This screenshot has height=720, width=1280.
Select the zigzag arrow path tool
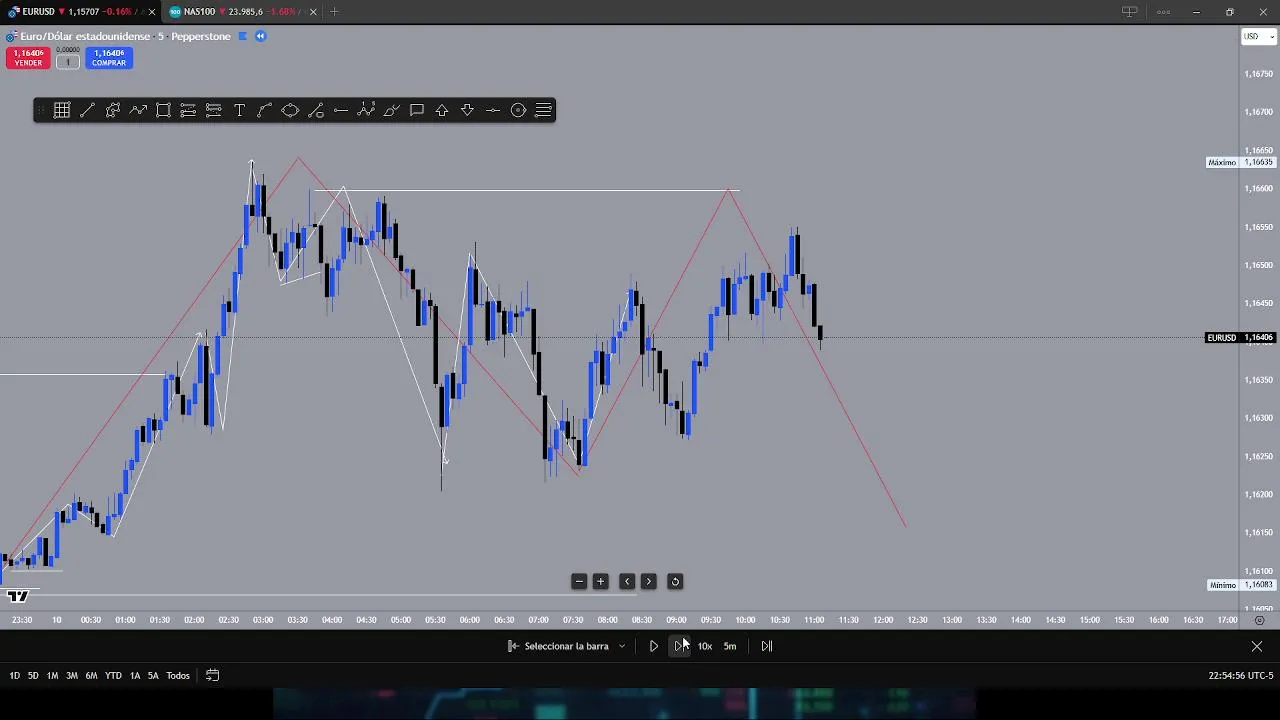pyautogui.click(x=138, y=110)
